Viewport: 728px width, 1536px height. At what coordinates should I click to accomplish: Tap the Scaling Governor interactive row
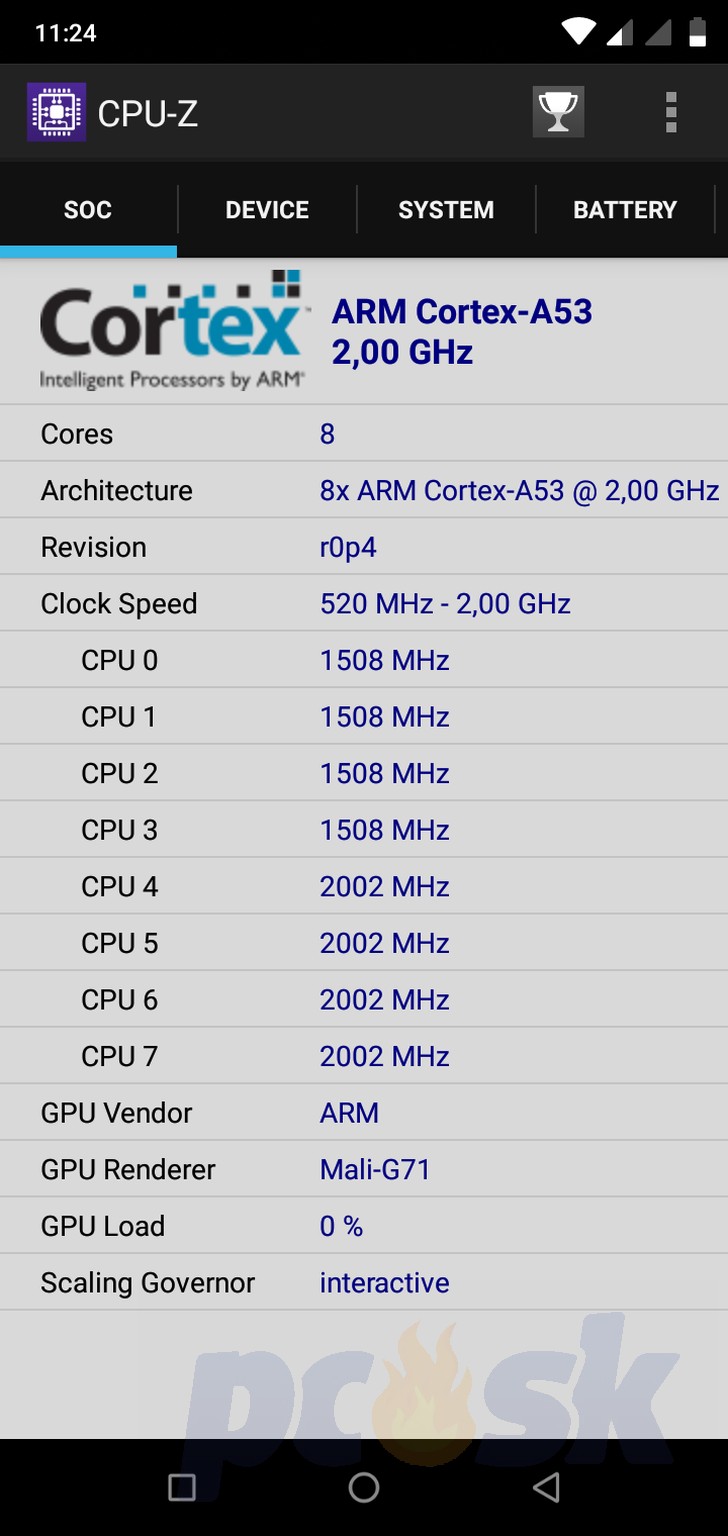coord(364,1282)
